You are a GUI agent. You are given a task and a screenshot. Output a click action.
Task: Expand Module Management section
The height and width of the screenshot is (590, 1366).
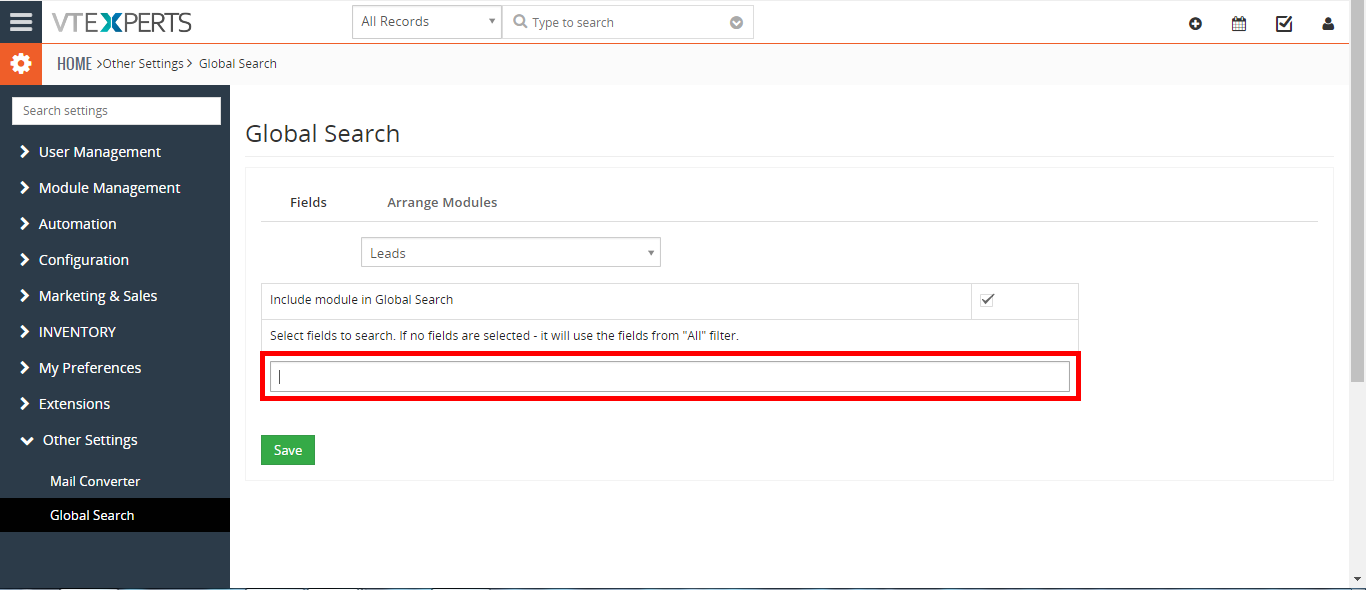pos(100,188)
